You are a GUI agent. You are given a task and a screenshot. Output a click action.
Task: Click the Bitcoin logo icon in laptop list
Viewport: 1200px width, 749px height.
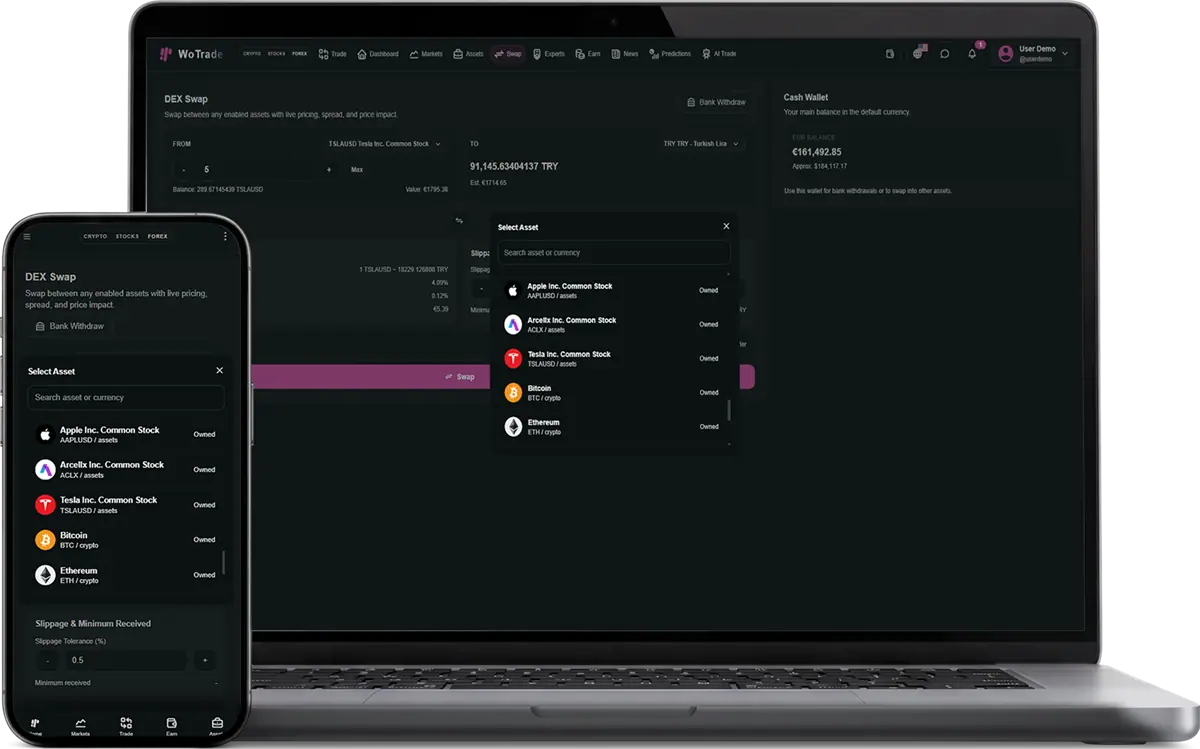click(513, 392)
